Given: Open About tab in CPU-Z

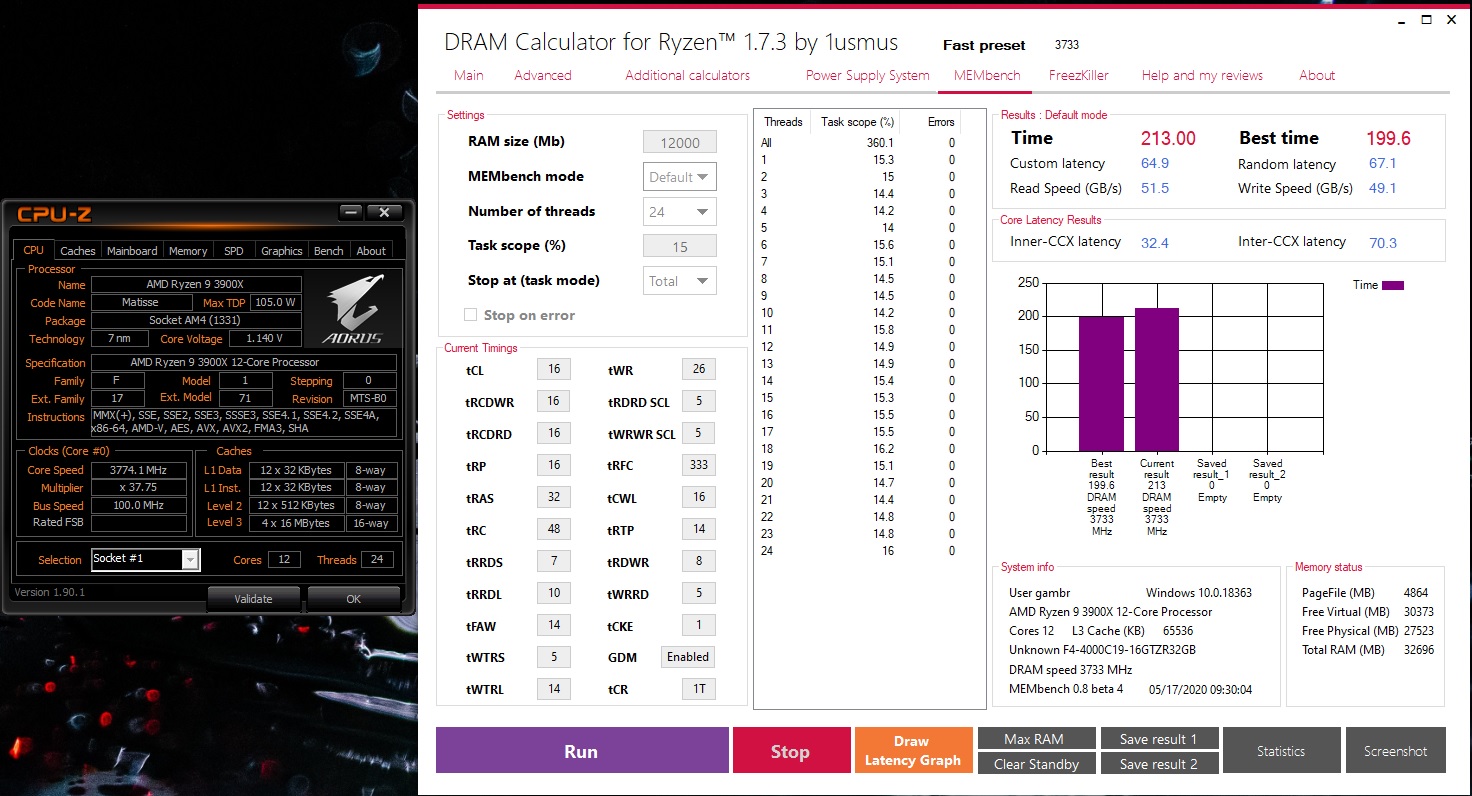Looking at the screenshot, I should click(371, 251).
